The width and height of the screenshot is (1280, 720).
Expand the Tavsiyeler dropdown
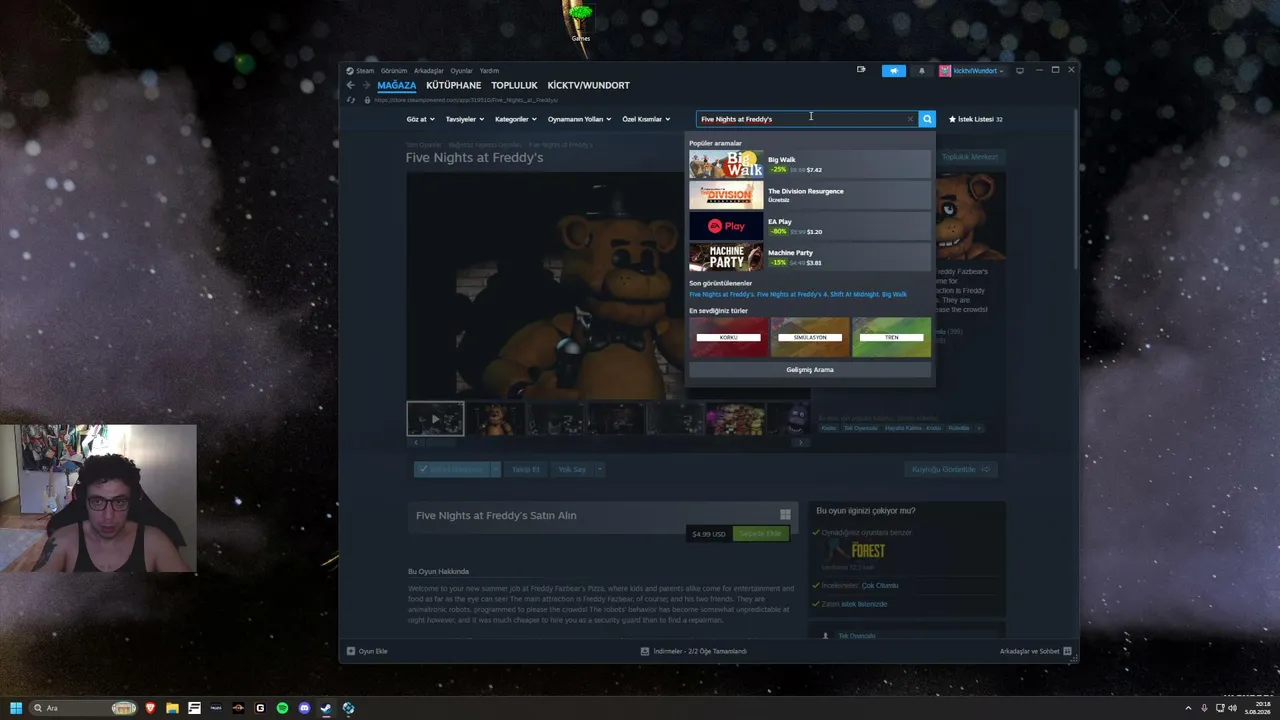click(465, 119)
